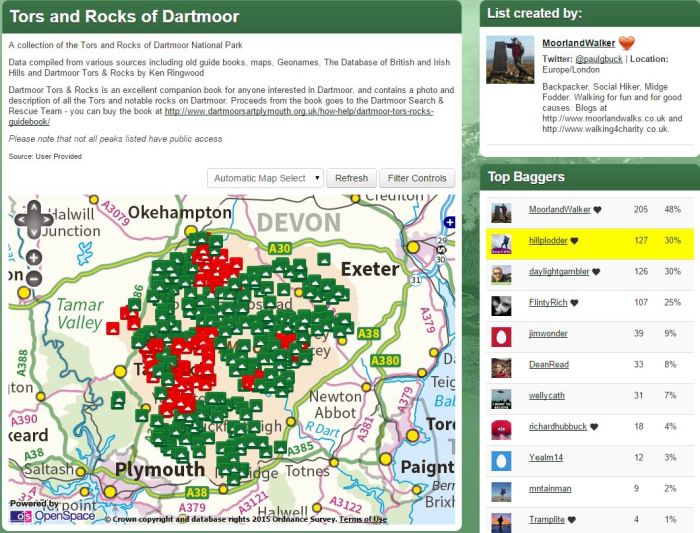Click the orange heart beside MoorlandWalker creator name
This screenshot has height=533, width=700.
627,43
